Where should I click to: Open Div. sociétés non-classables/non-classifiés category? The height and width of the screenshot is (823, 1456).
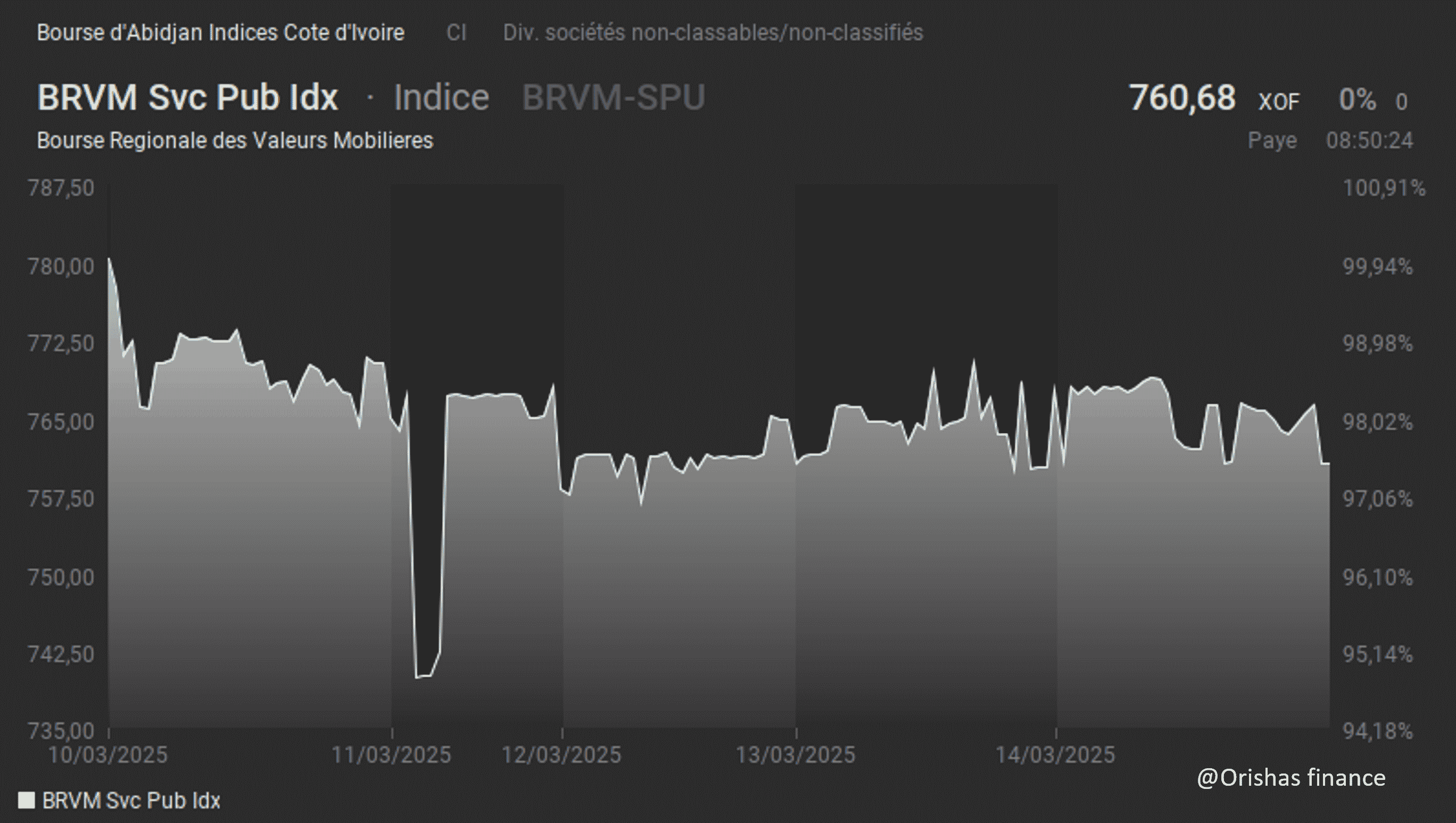[713, 33]
